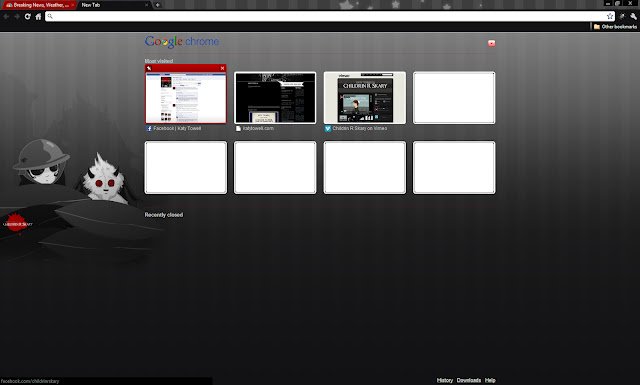Close the New Tab tab
This screenshot has width=640, height=385.
click(x=147, y=5)
